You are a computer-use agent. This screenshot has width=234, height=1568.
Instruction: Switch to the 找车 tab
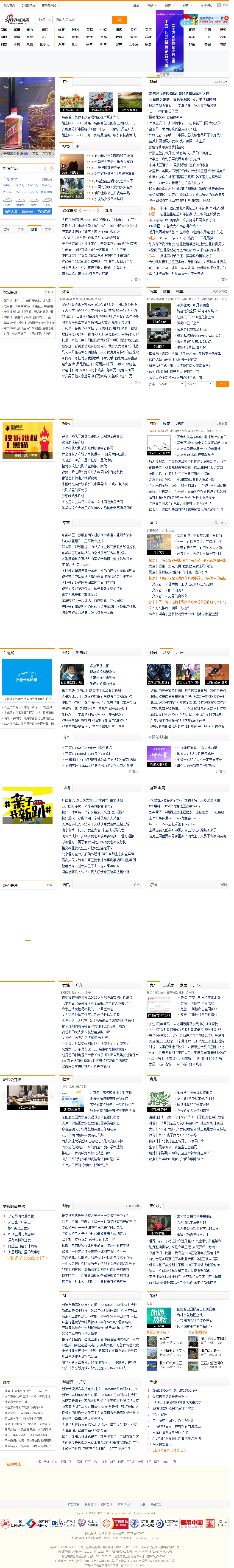(180, 291)
